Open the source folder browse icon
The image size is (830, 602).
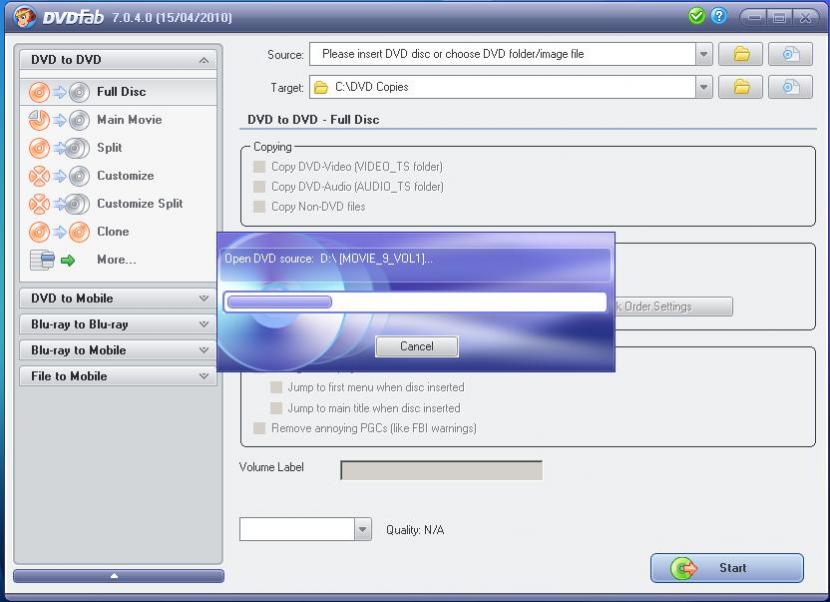coord(741,55)
